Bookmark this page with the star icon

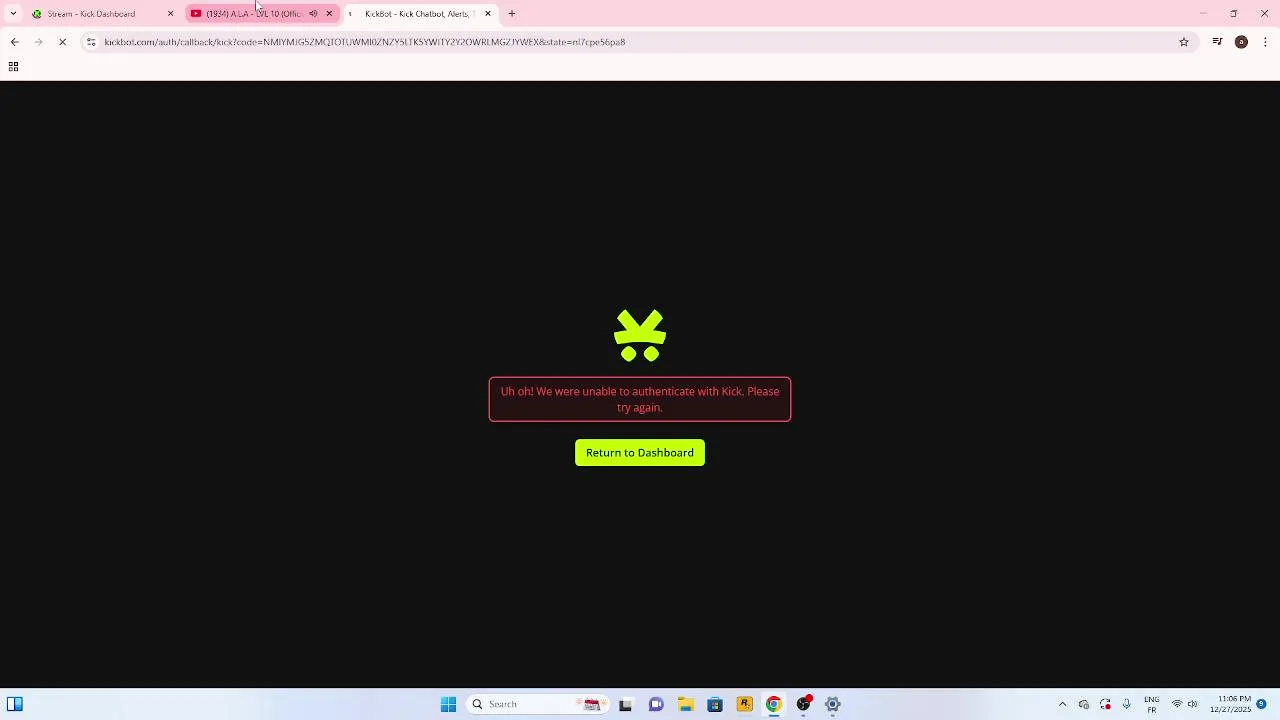pyautogui.click(x=1184, y=42)
